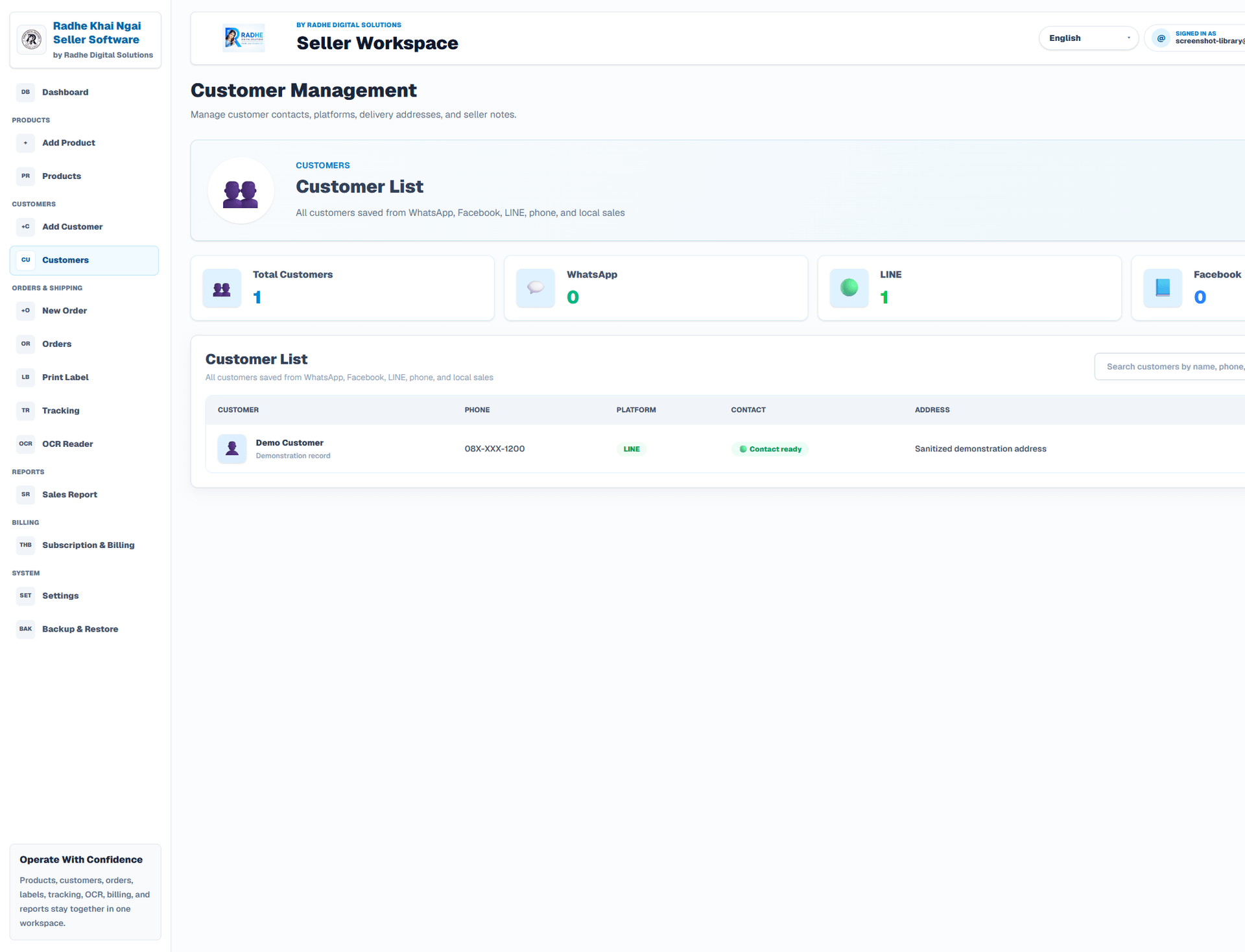This screenshot has height=952, width=1245.
Task: Click the CU icon beside Customers
Action: [x=25, y=260]
